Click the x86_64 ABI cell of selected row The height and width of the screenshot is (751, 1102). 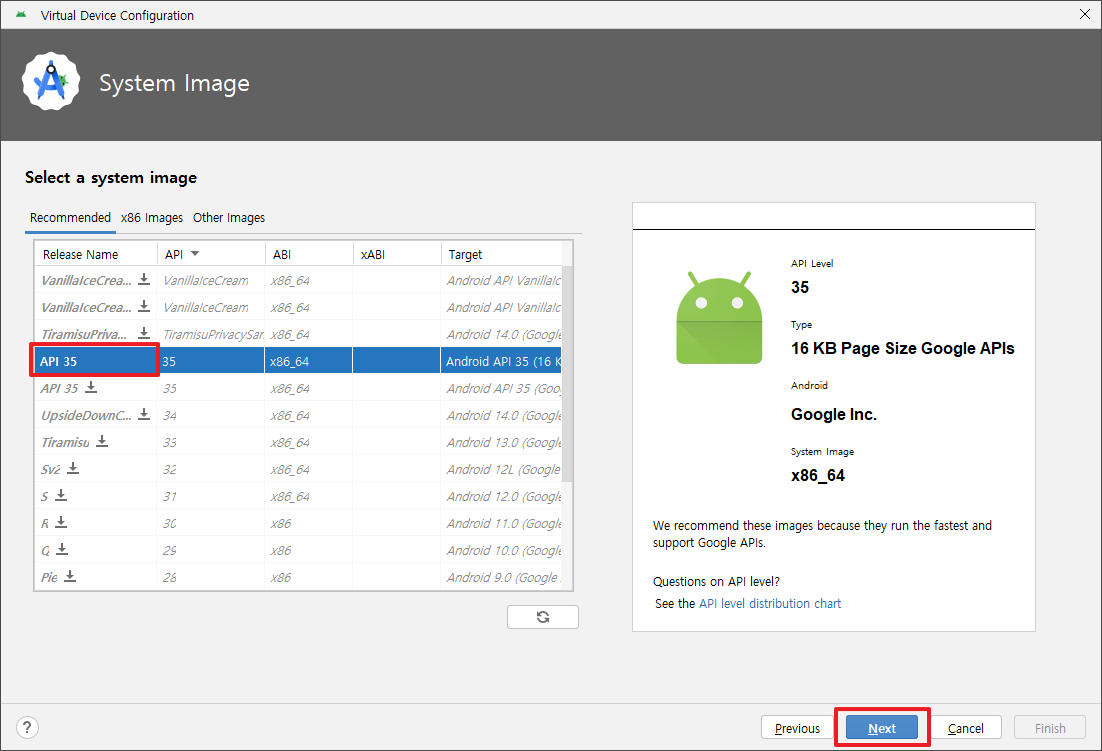309,361
